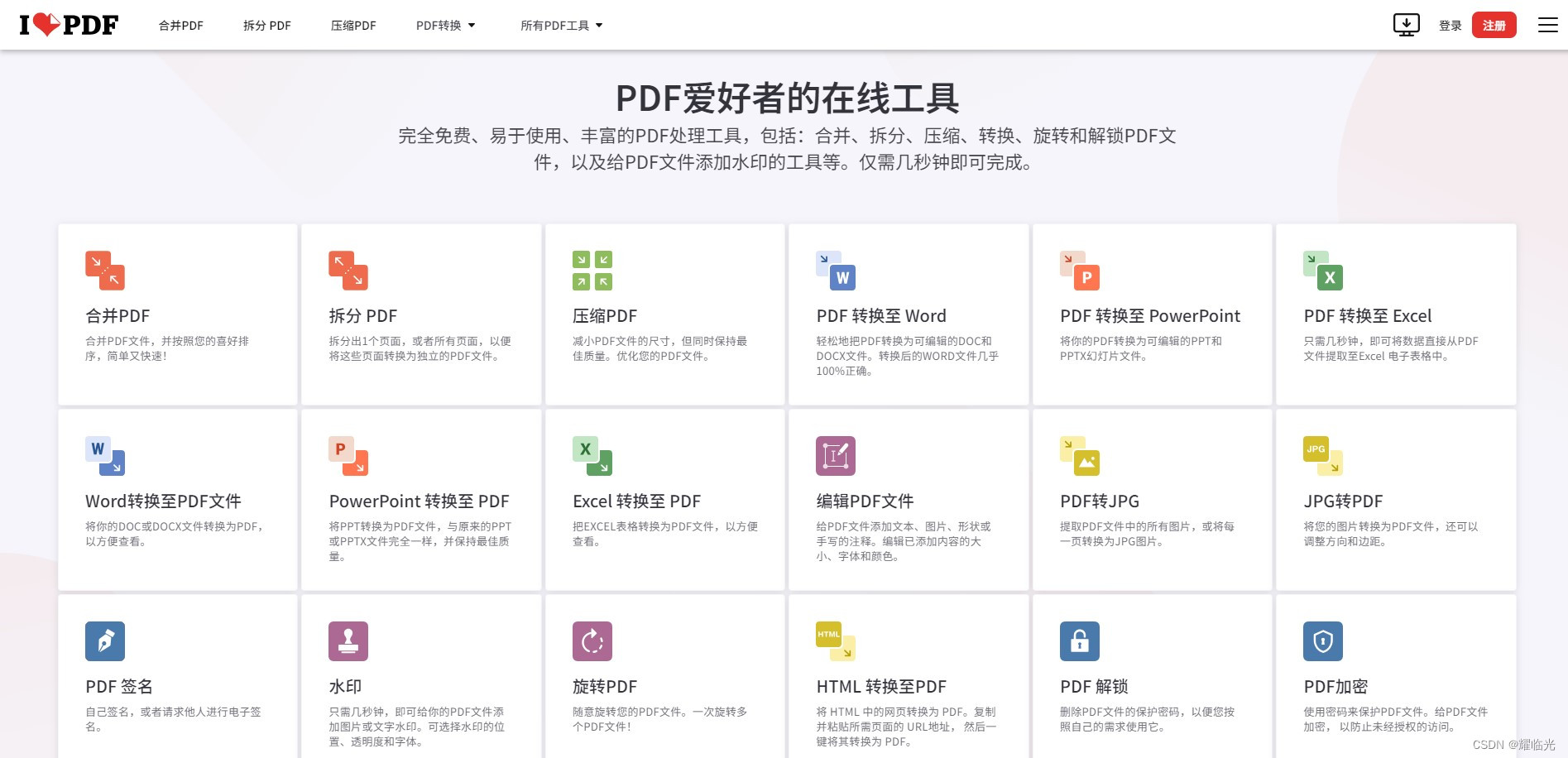Click the PDF 解锁 title

point(1094,687)
